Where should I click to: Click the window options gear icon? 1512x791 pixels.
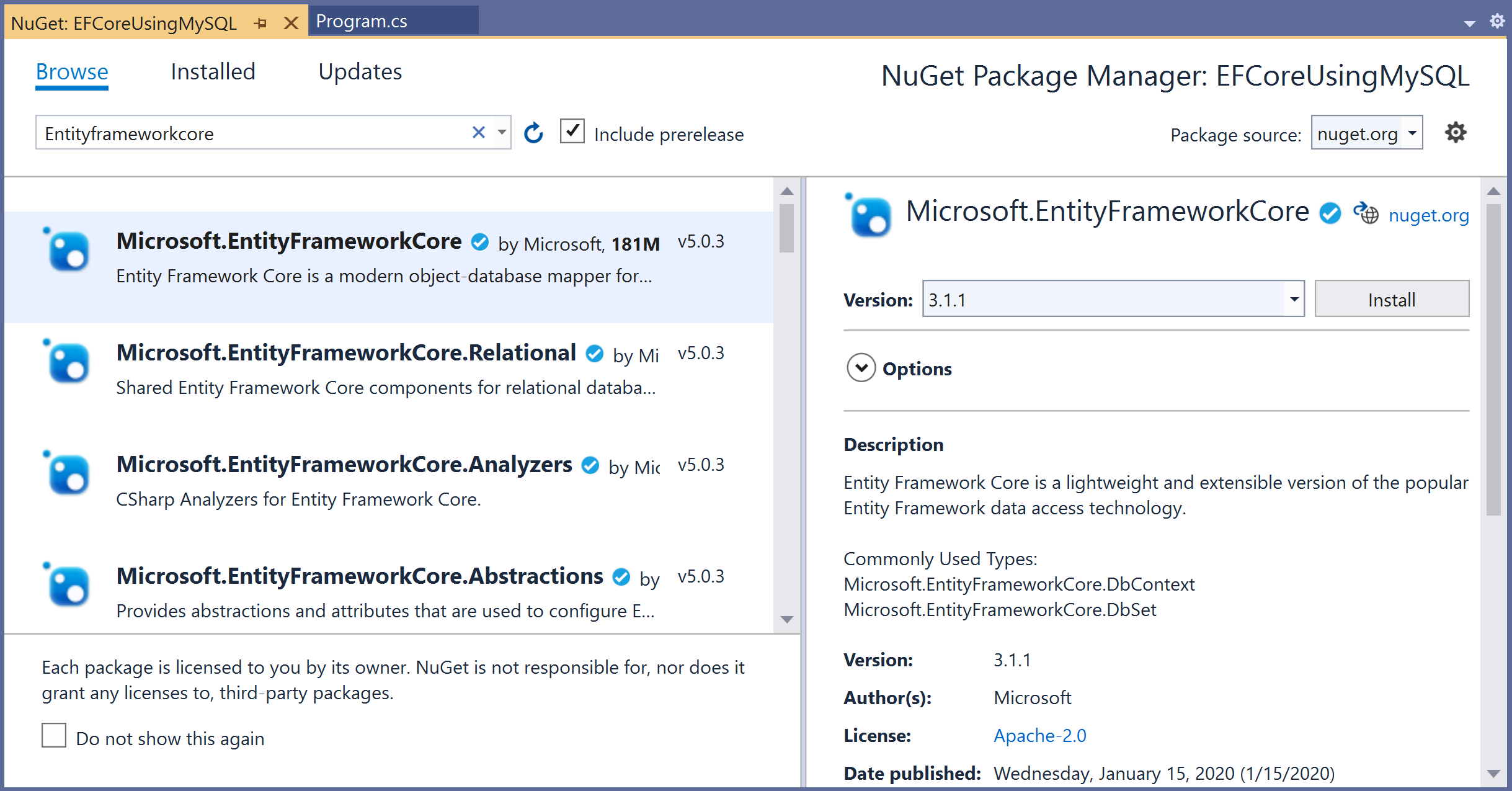[x=1497, y=21]
